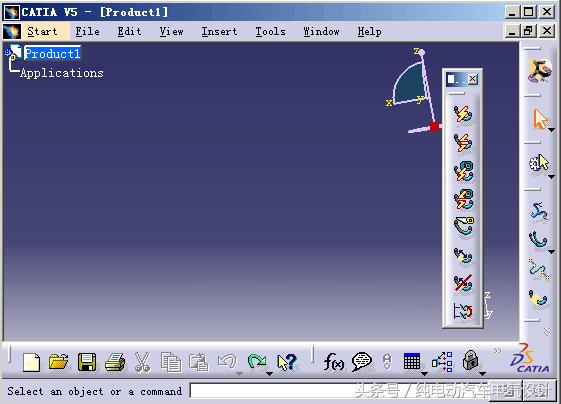
Task: Restore the inner Product1 document window
Action: (x=529, y=31)
